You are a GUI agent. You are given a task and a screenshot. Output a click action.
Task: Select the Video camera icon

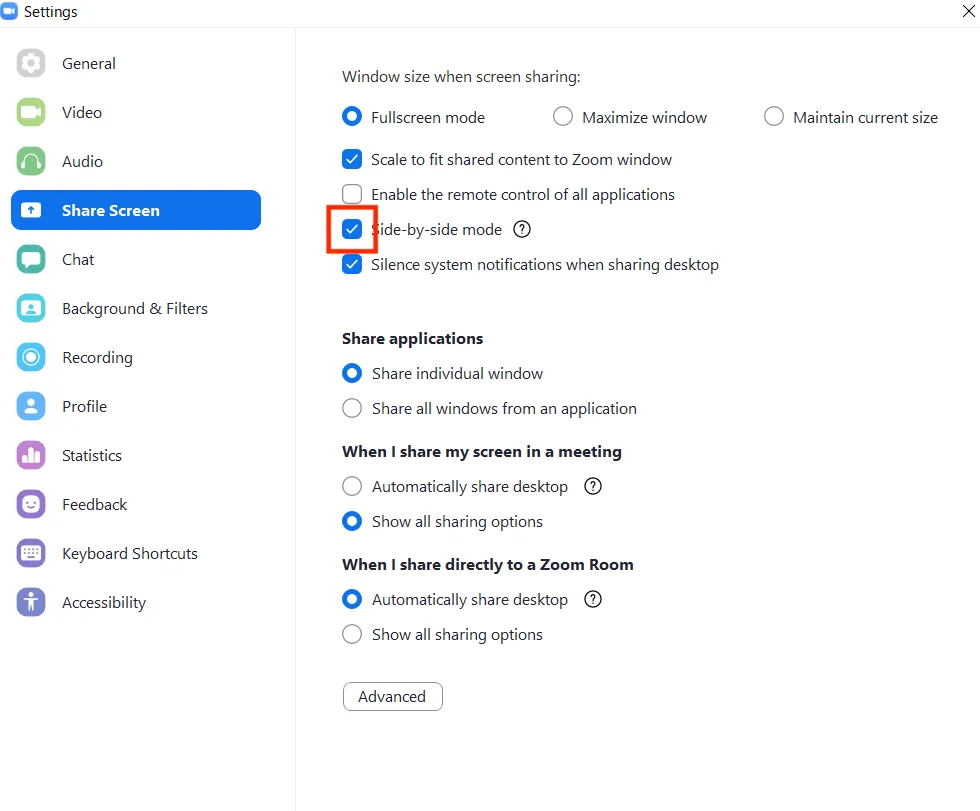[x=33, y=112]
